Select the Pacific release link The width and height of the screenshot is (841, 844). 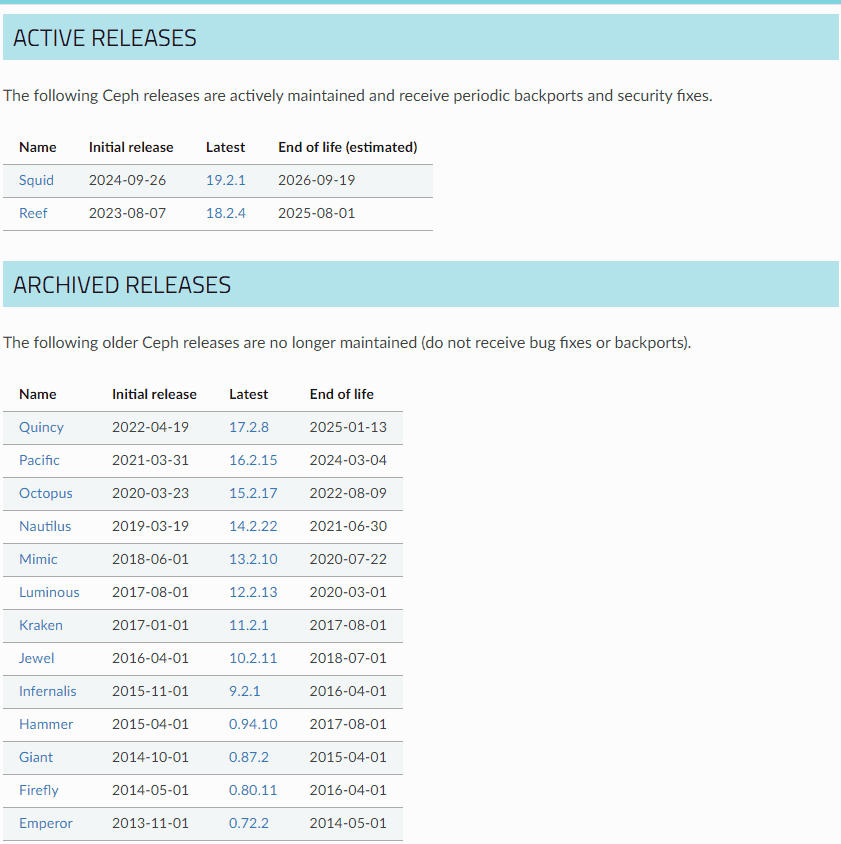point(39,460)
